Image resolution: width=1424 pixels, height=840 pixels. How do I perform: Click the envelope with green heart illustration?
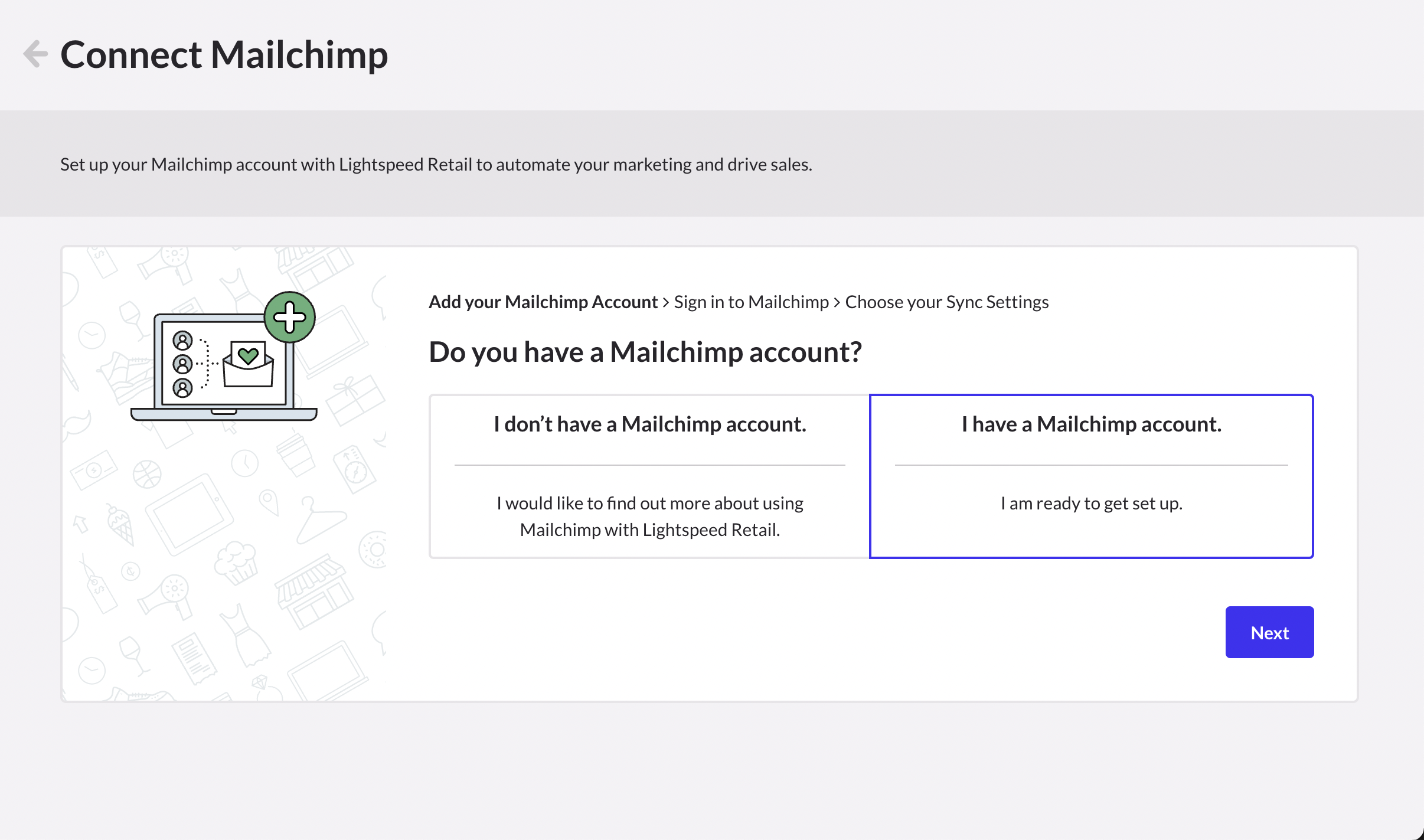pyautogui.click(x=249, y=365)
